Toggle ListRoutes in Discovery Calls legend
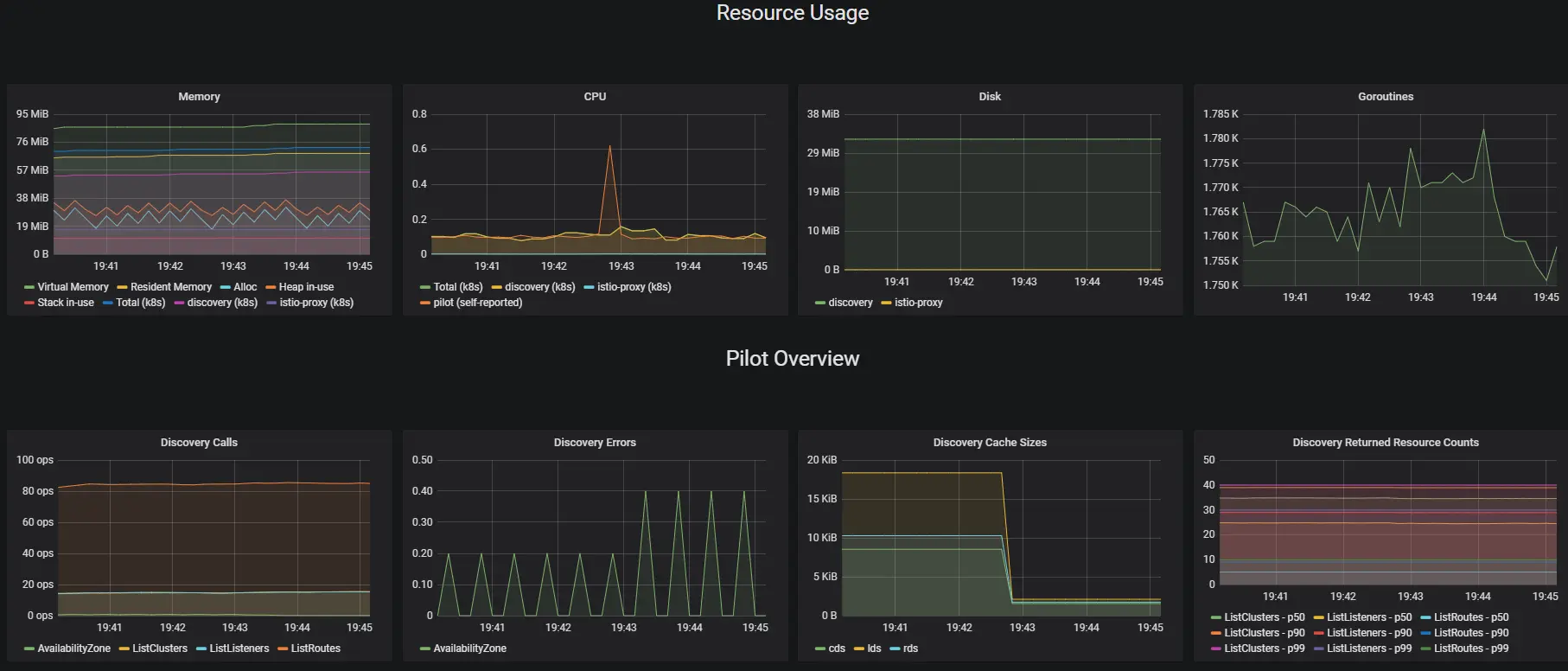 pyautogui.click(x=316, y=649)
